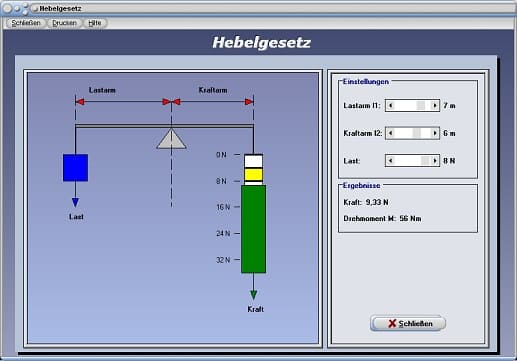Click the Last slider thumb
517x361 pixels.
click(425, 161)
